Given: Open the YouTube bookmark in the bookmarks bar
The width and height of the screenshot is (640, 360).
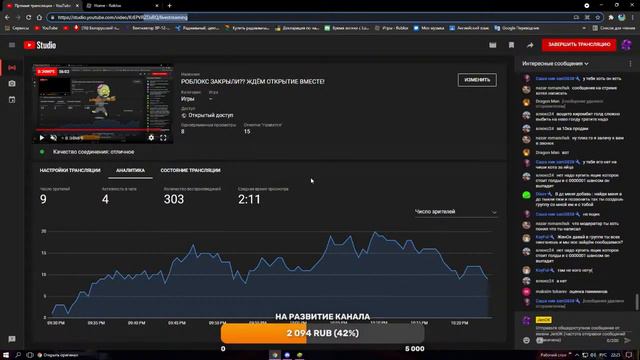Looking at the screenshot, I should click(46, 28).
